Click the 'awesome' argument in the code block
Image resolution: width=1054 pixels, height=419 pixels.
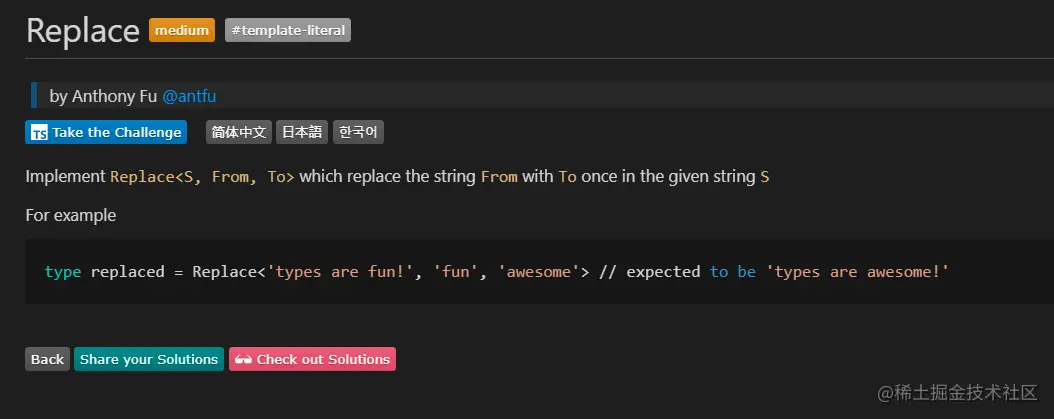tap(538, 271)
